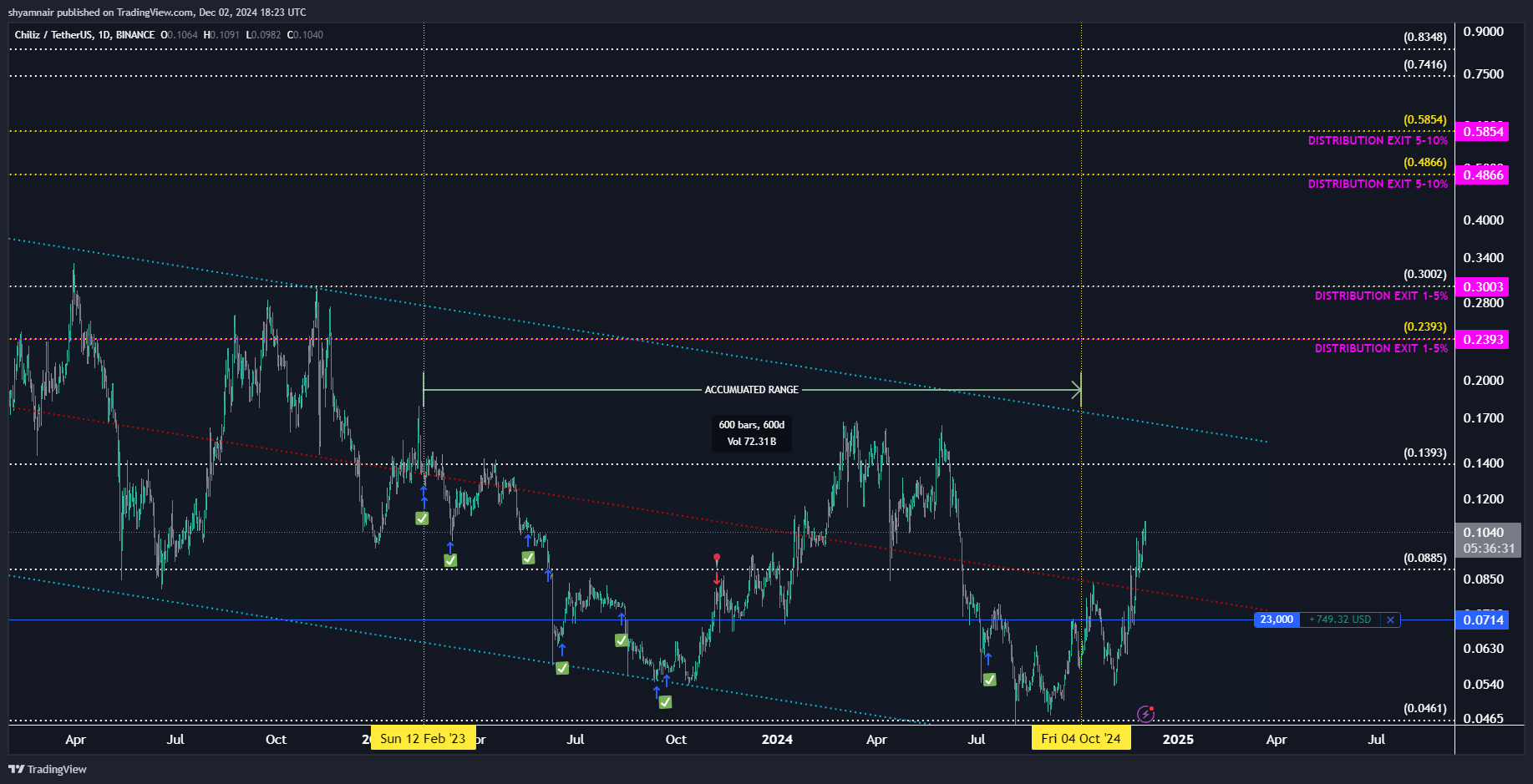Click the purple lightning bolt event icon
Viewport: 1533px width, 784px height.
[x=1145, y=714]
